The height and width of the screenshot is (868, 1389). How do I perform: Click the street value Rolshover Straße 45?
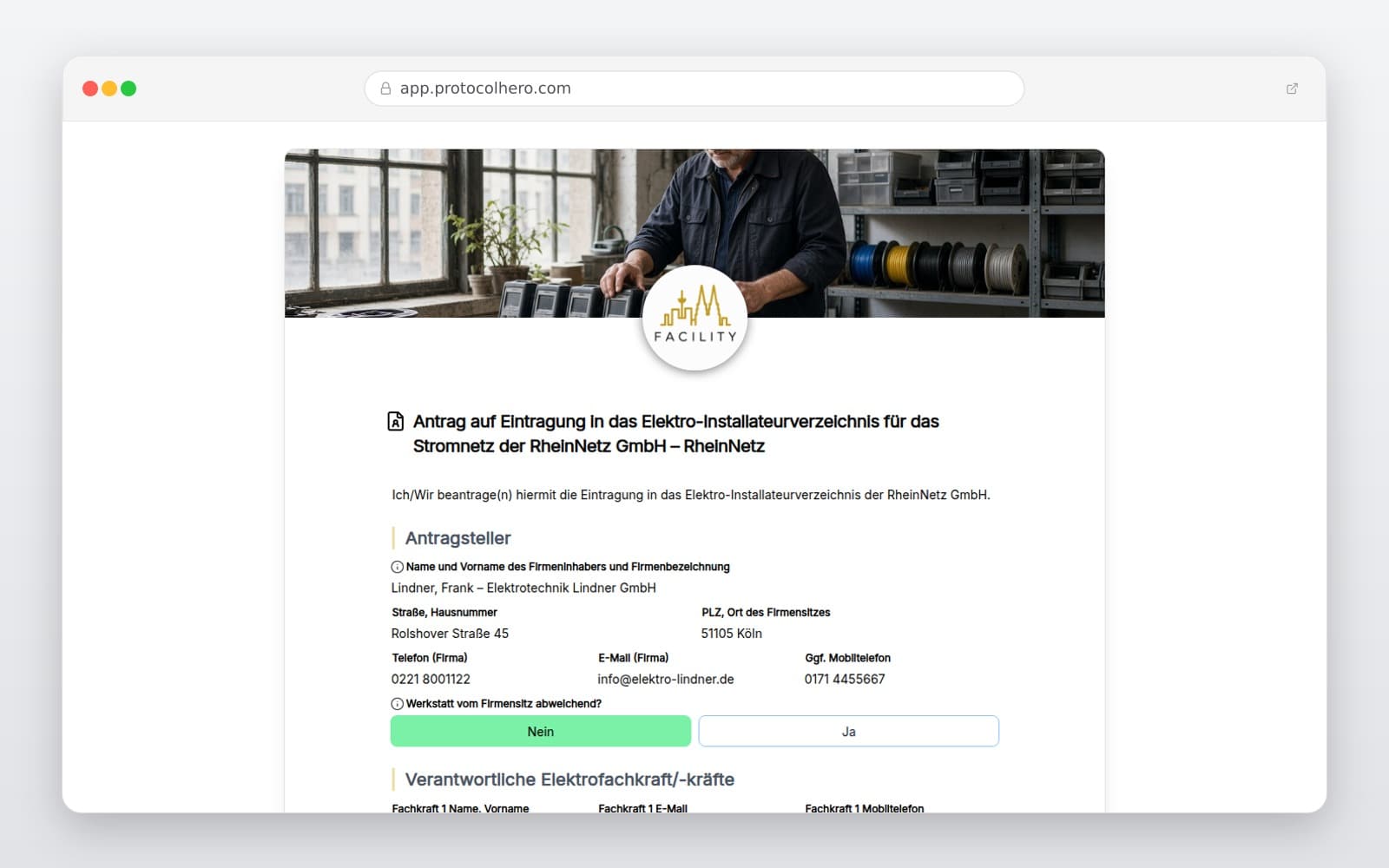coord(450,634)
